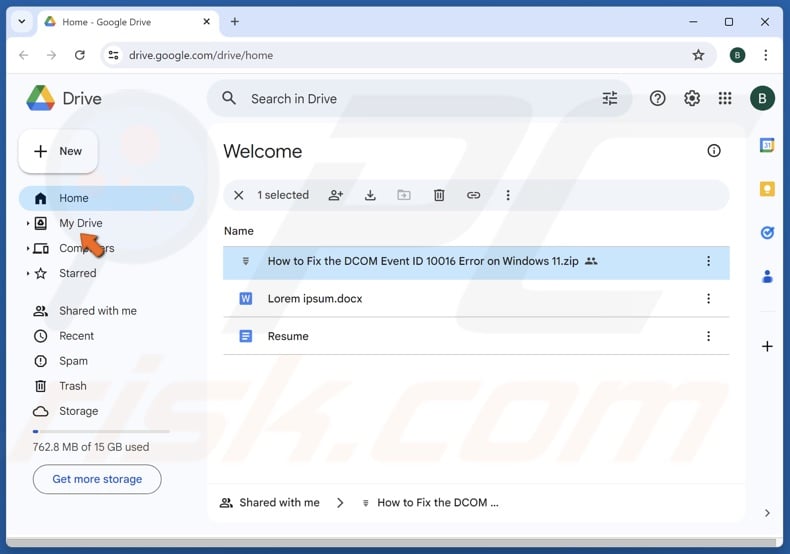Open Contacts side panel icon
The width and height of the screenshot is (790, 554).
[x=767, y=276]
